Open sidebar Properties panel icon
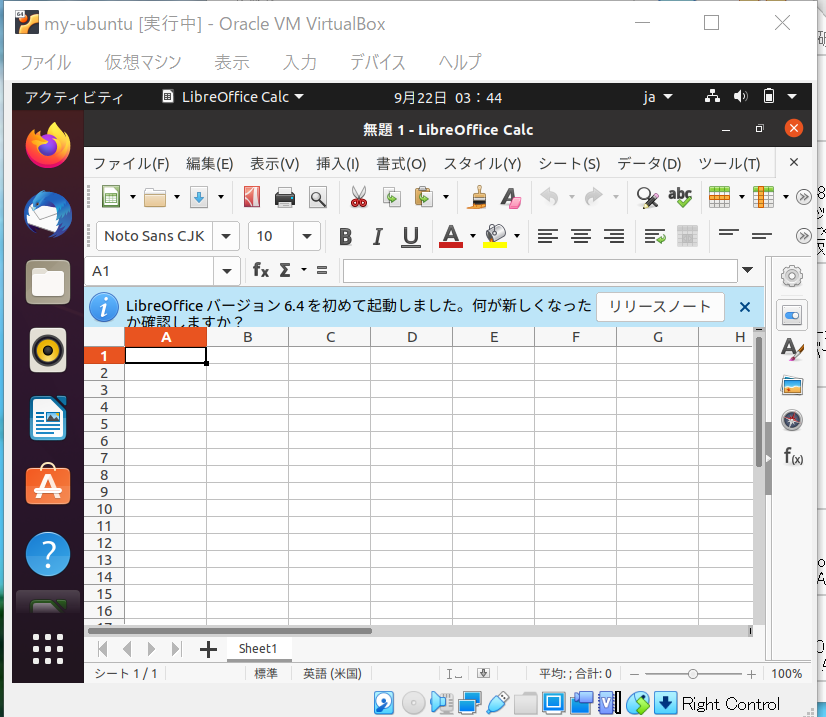826x717 pixels. 792,315
